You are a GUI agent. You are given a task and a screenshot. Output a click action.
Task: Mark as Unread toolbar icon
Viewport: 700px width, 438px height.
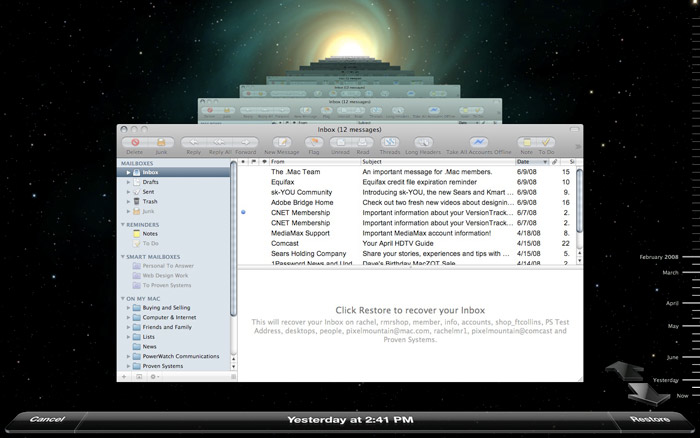(x=341, y=142)
